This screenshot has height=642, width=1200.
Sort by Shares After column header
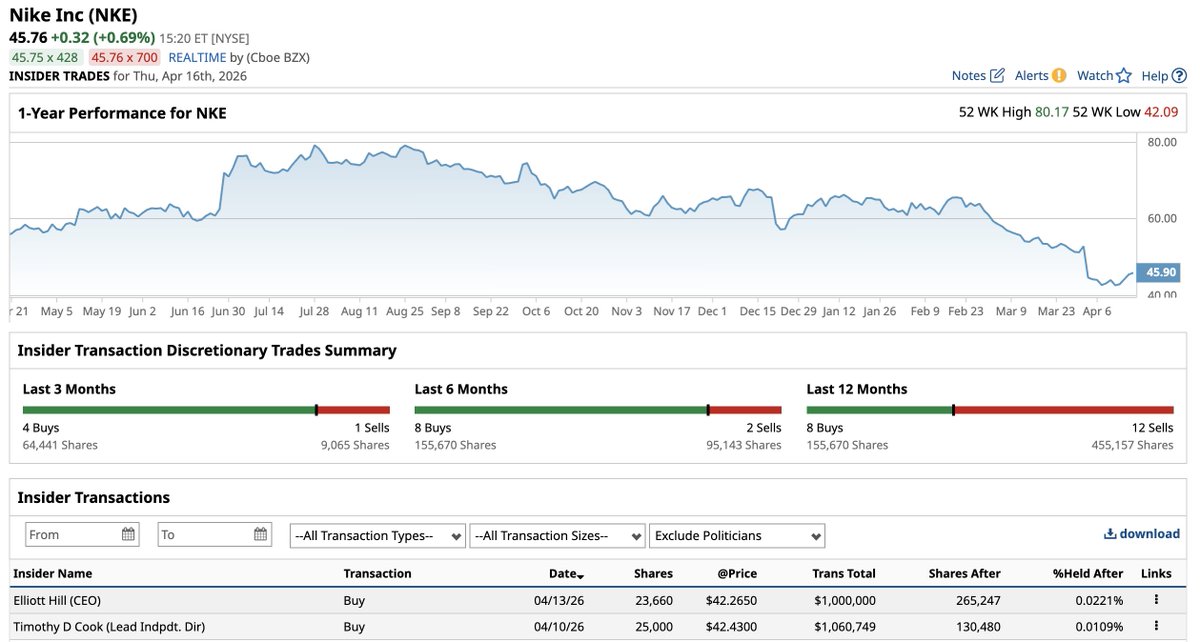click(964, 573)
